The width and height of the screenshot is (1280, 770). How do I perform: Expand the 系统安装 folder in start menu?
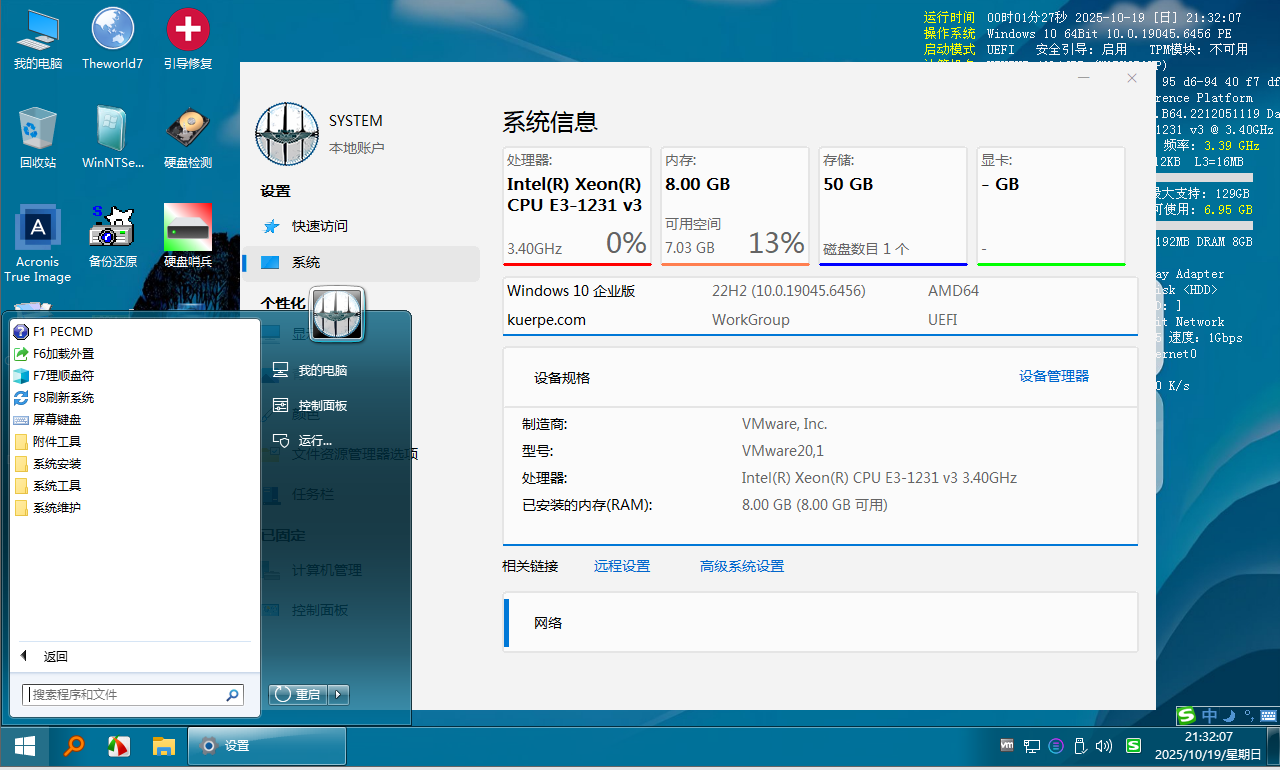[x=56, y=464]
